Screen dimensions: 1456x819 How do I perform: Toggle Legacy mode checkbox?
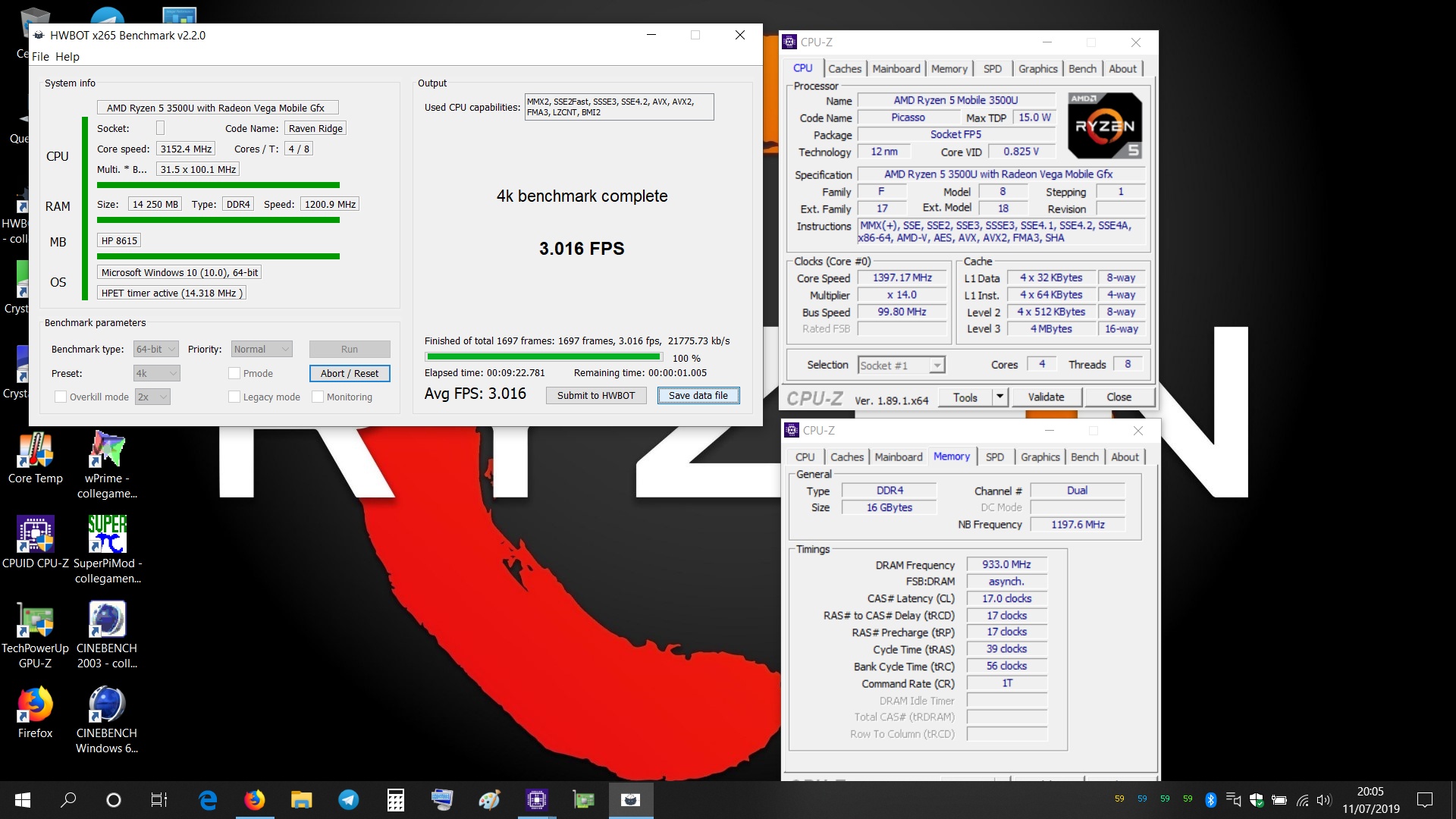(234, 397)
